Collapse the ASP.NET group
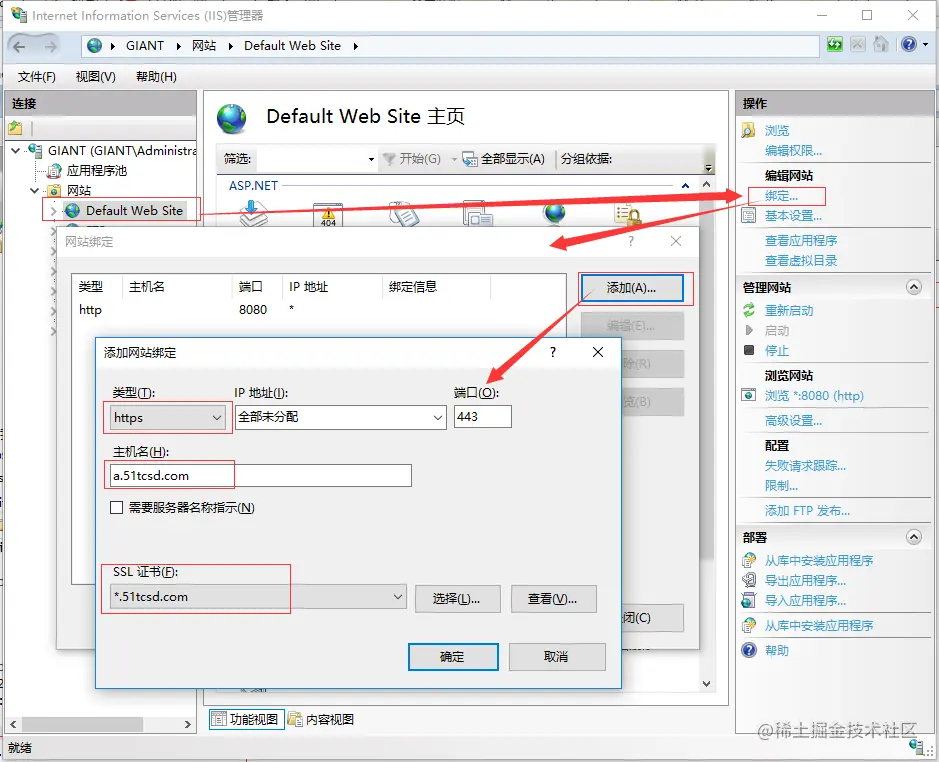Image resolution: width=939 pixels, height=762 pixels. coord(685,186)
